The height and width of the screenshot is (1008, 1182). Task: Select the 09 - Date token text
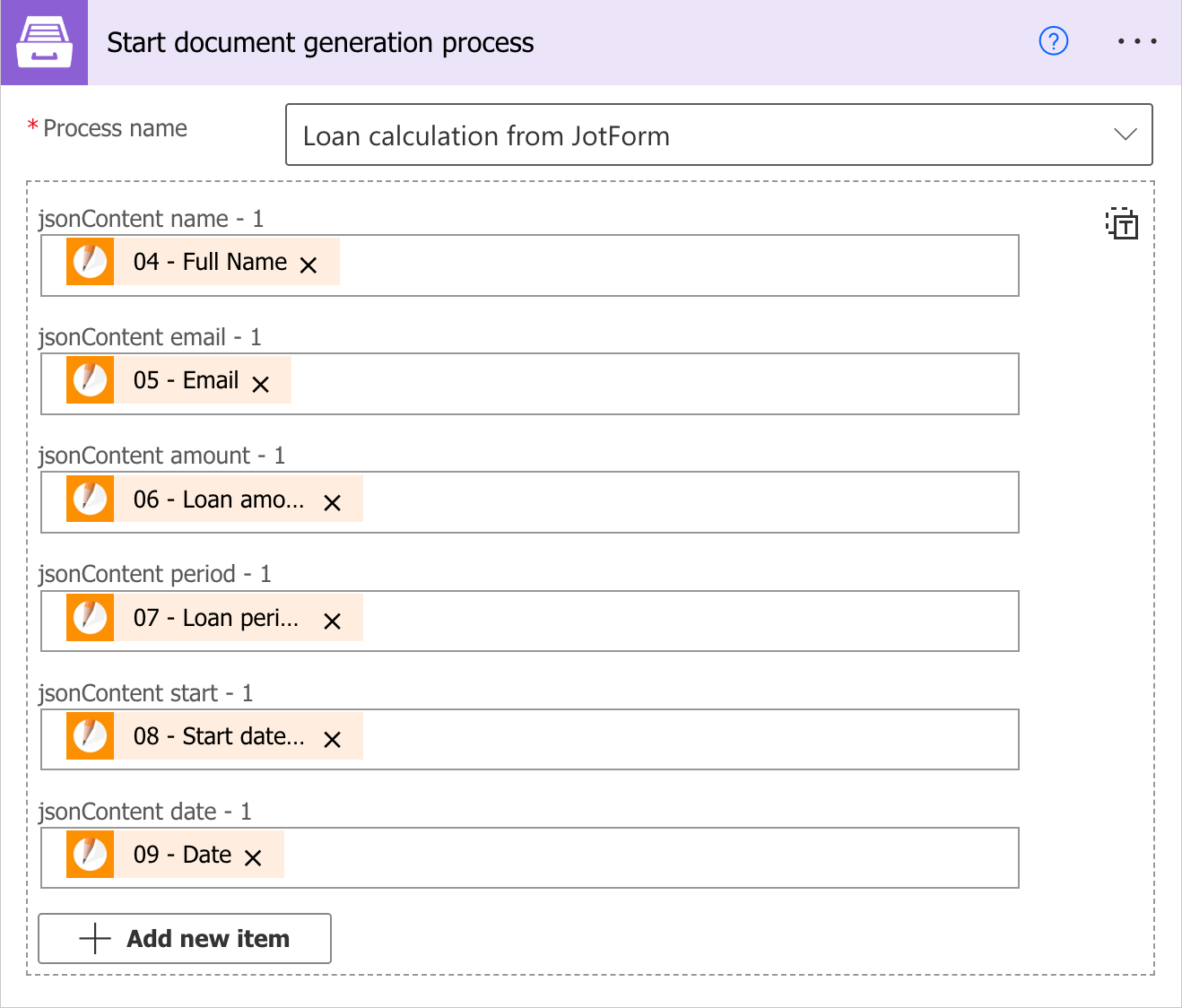(x=182, y=855)
